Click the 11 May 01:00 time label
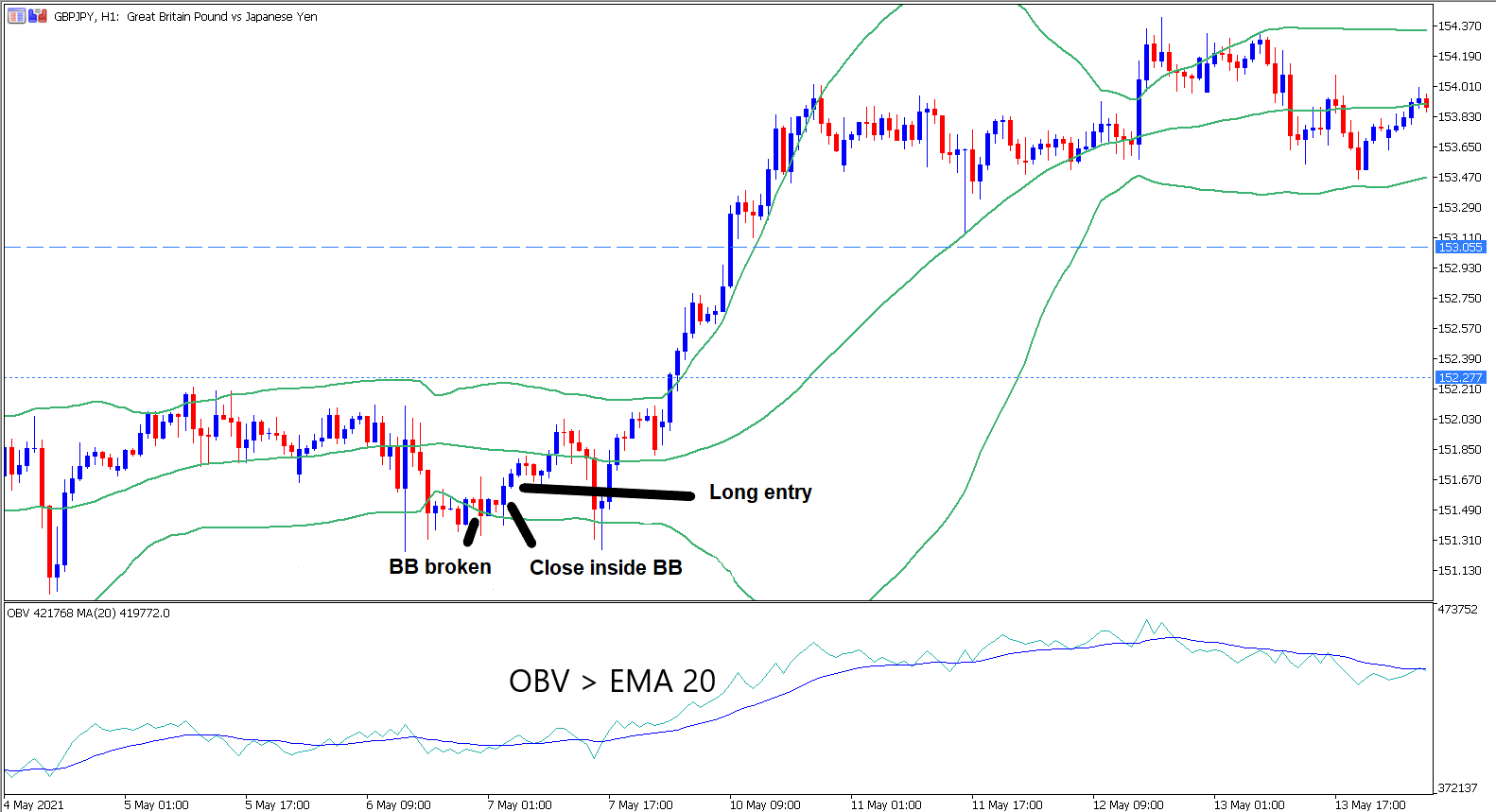 (x=885, y=804)
